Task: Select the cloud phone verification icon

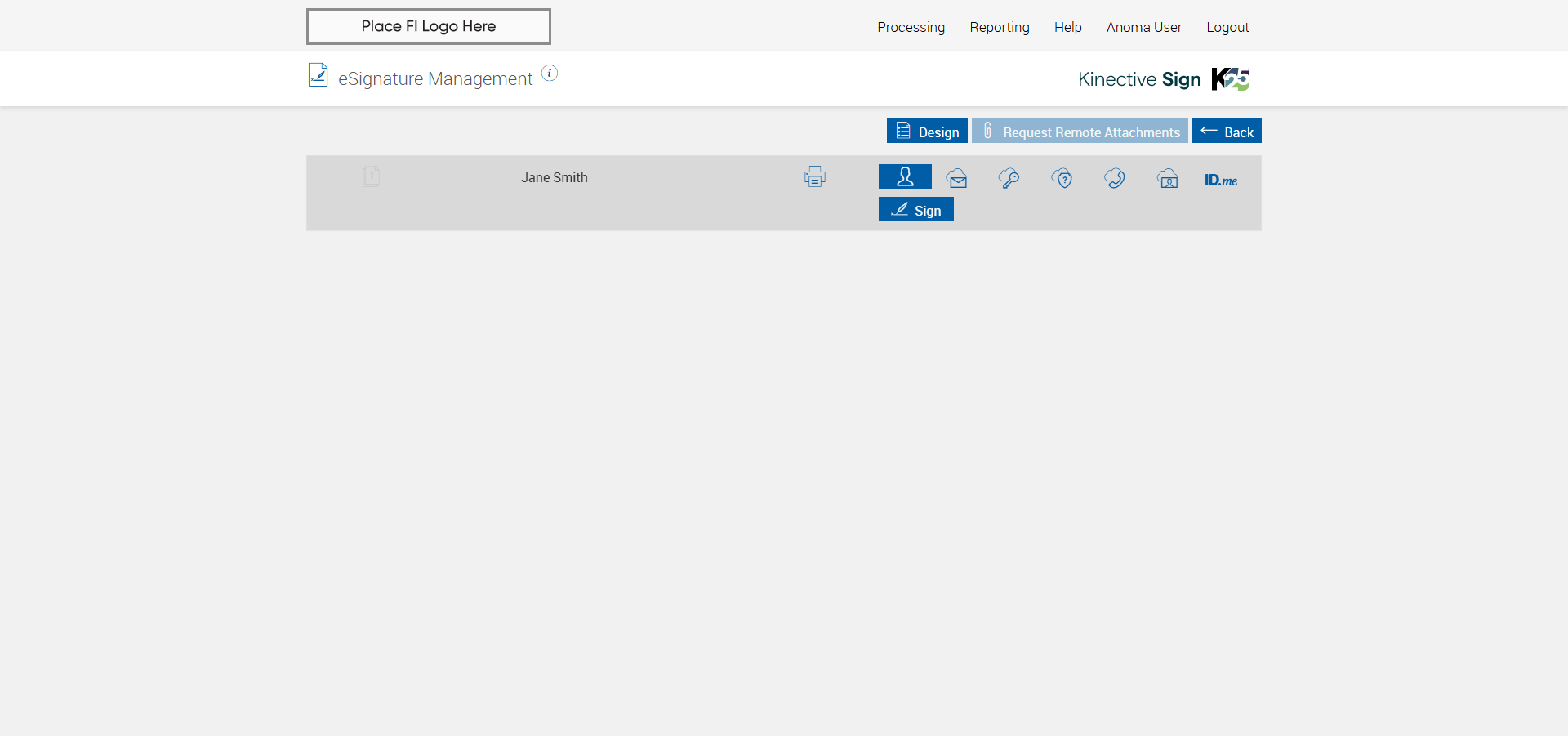Action: 1115,178
